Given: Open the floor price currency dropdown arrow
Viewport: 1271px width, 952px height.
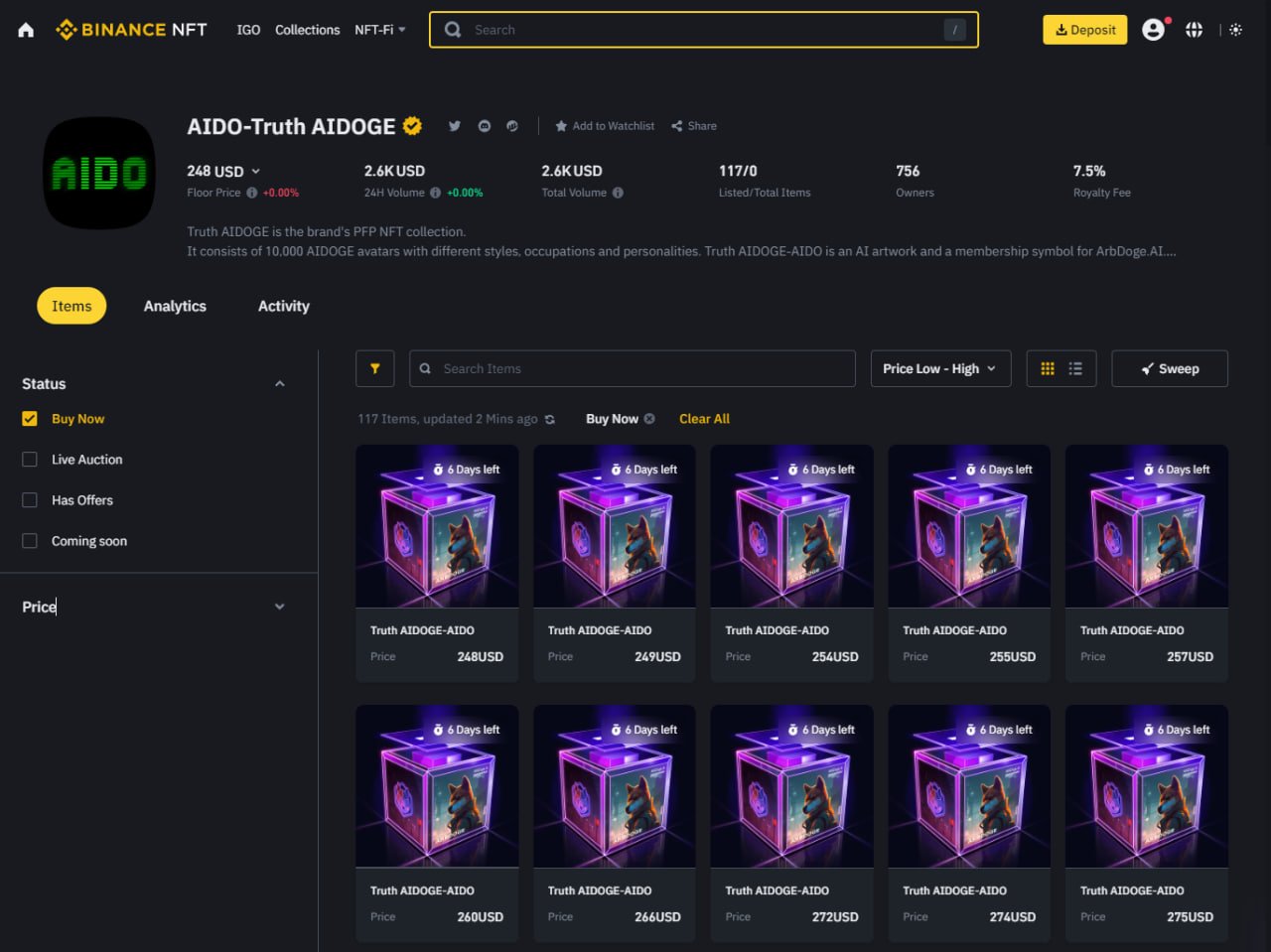Looking at the screenshot, I should (x=255, y=171).
